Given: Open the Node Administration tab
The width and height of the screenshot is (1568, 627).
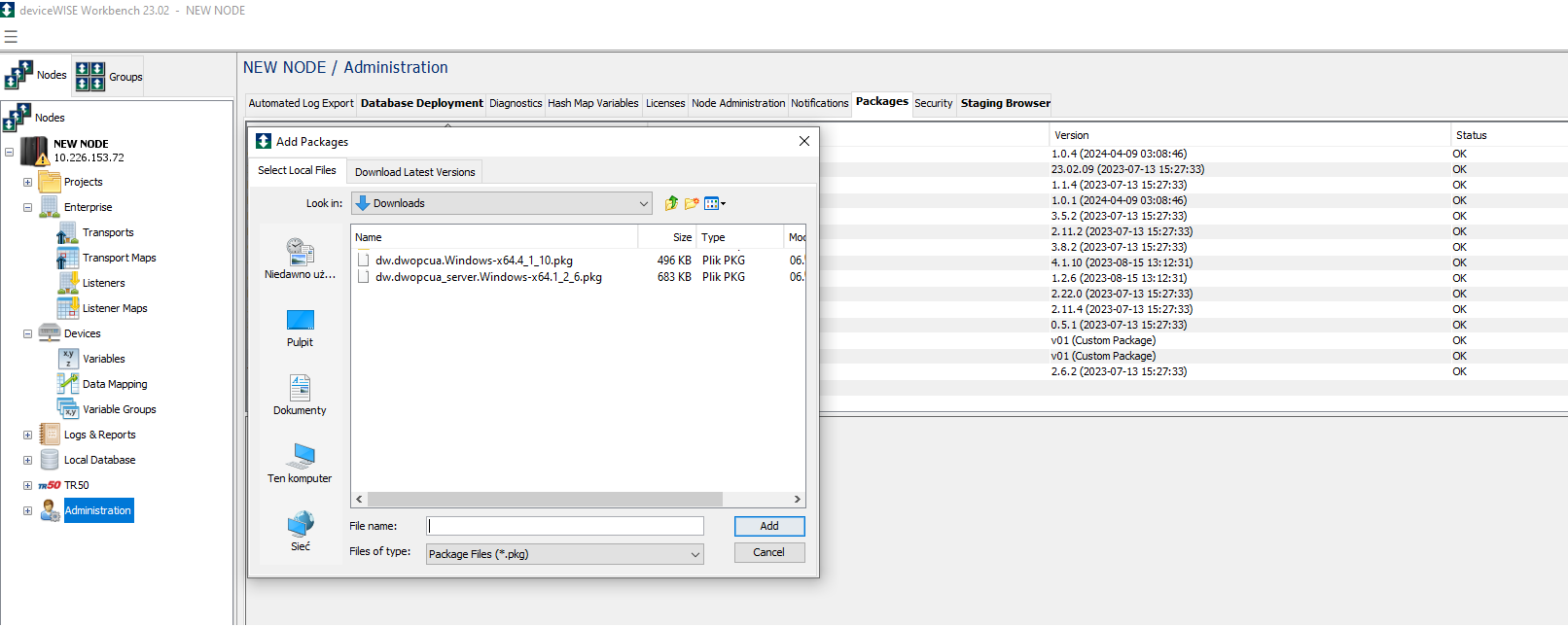Looking at the screenshot, I should point(738,103).
